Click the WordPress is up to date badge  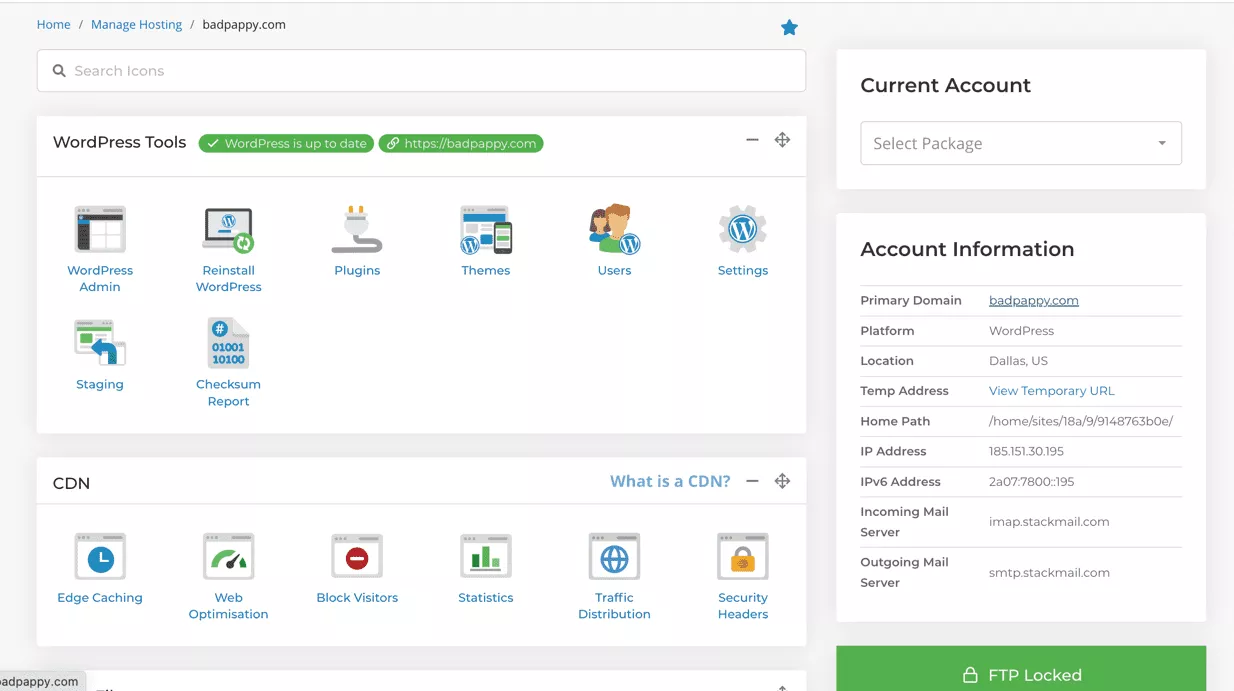click(x=286, y=143)
